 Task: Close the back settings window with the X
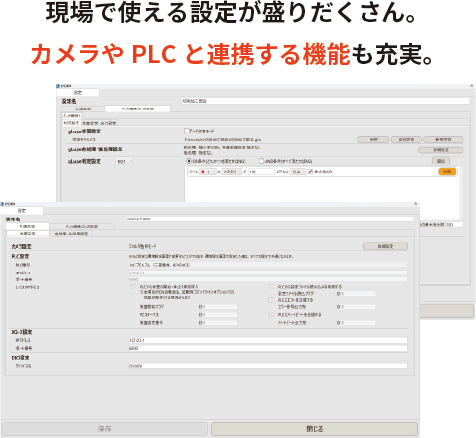(x=471, y=86)
